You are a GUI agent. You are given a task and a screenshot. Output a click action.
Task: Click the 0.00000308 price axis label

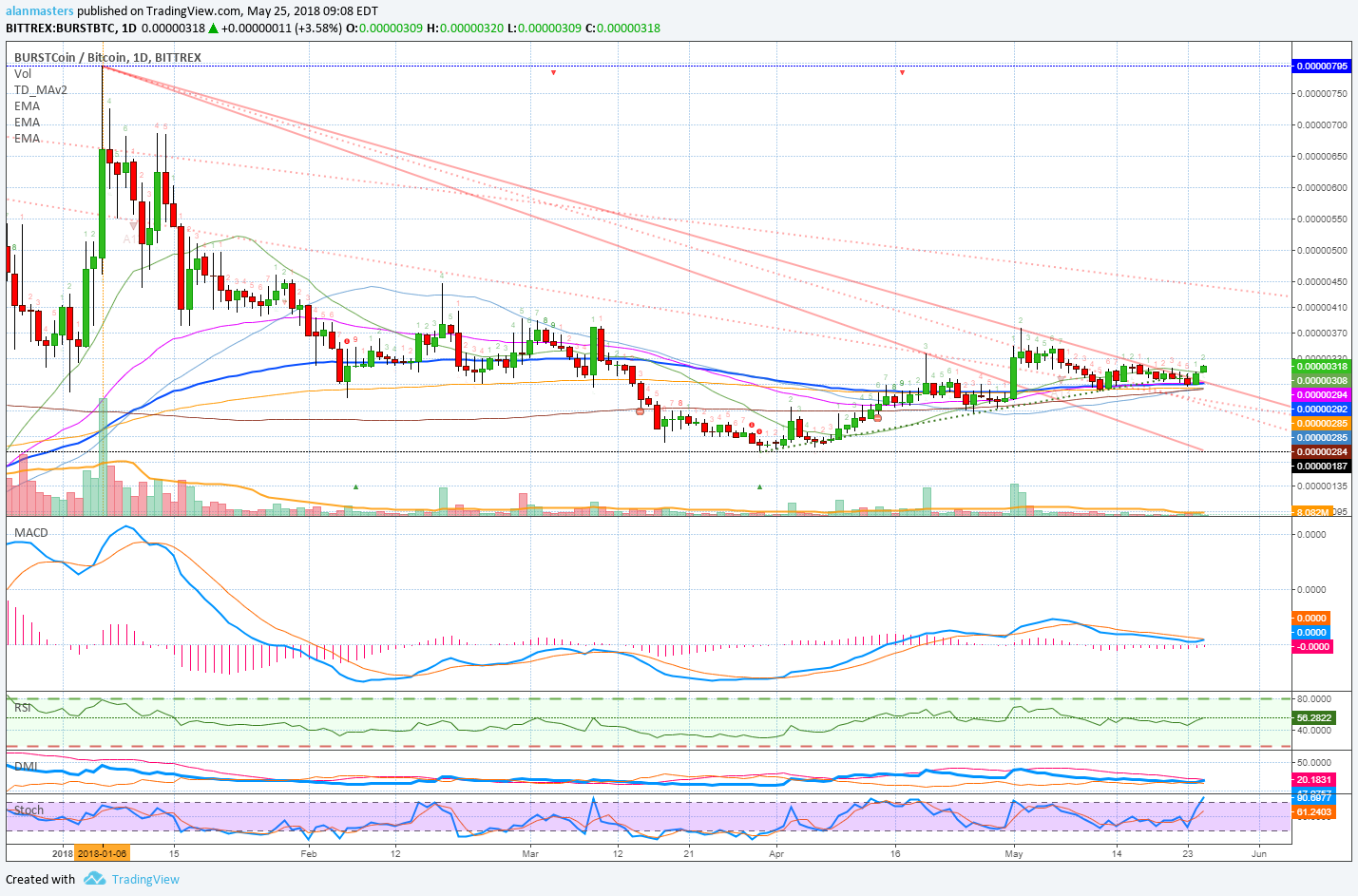pos(1323,381)
